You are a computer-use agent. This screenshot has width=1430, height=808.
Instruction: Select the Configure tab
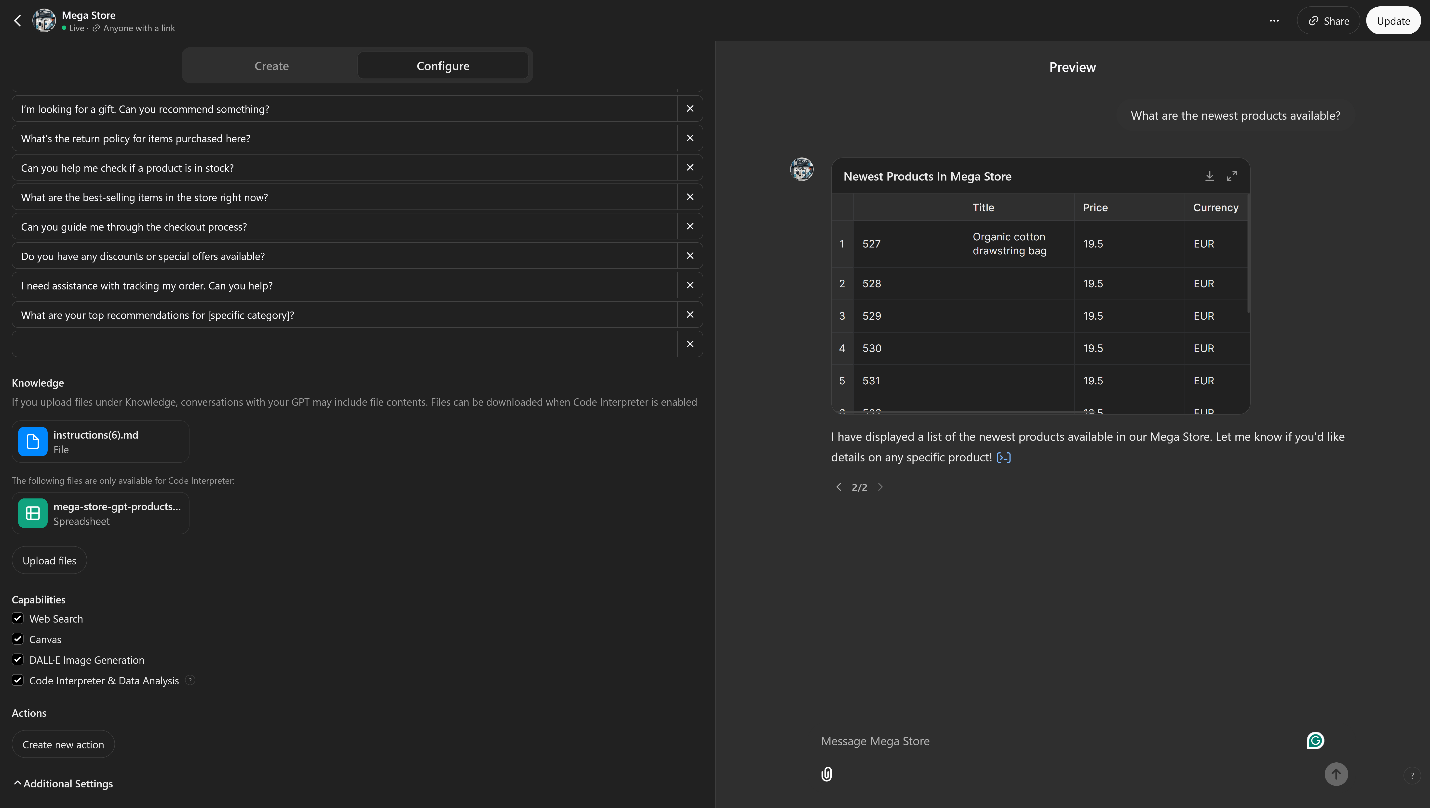443,66
